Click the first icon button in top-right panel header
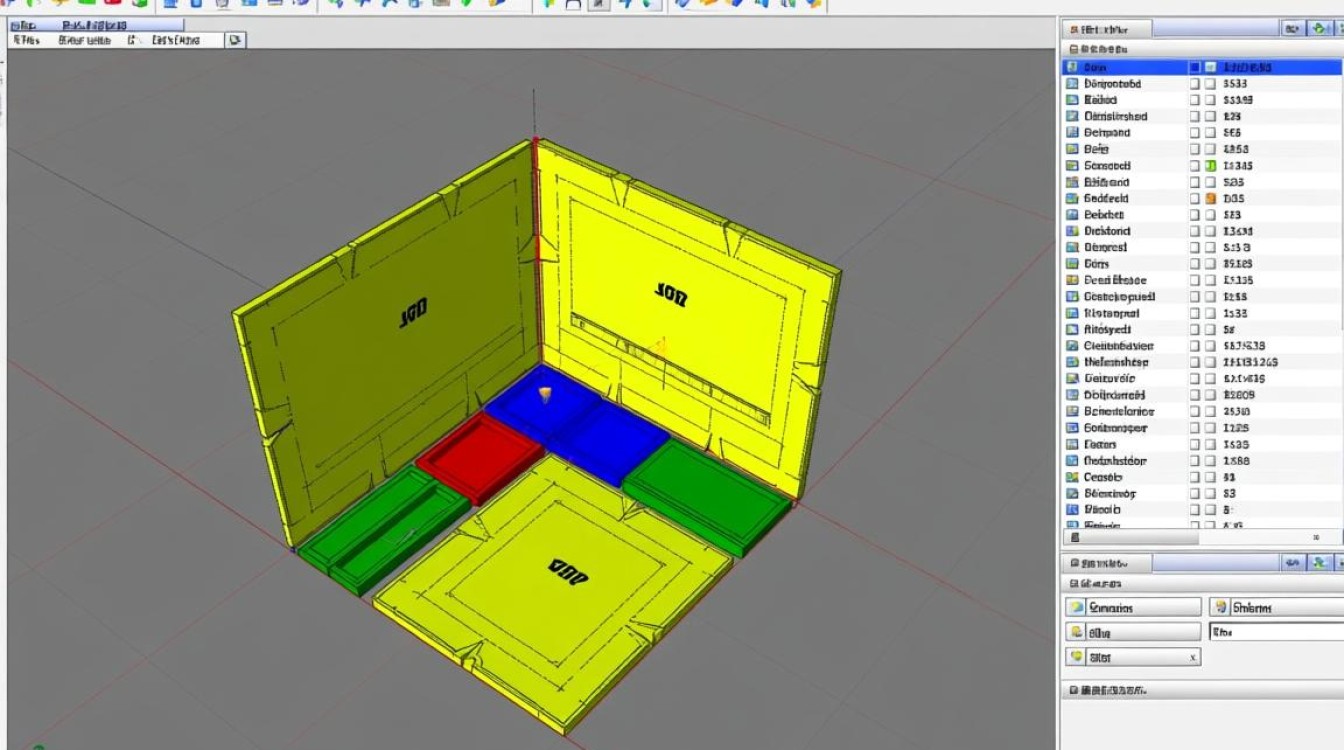Image resolution: width=1344 pixels, height=750 pixels. pyautogui.click(x=1293, y=29)
